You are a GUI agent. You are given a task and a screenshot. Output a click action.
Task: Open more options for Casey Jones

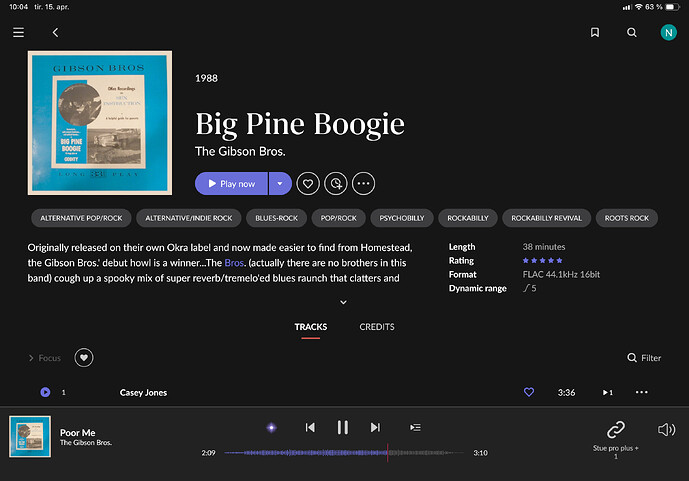coord(642,392)
